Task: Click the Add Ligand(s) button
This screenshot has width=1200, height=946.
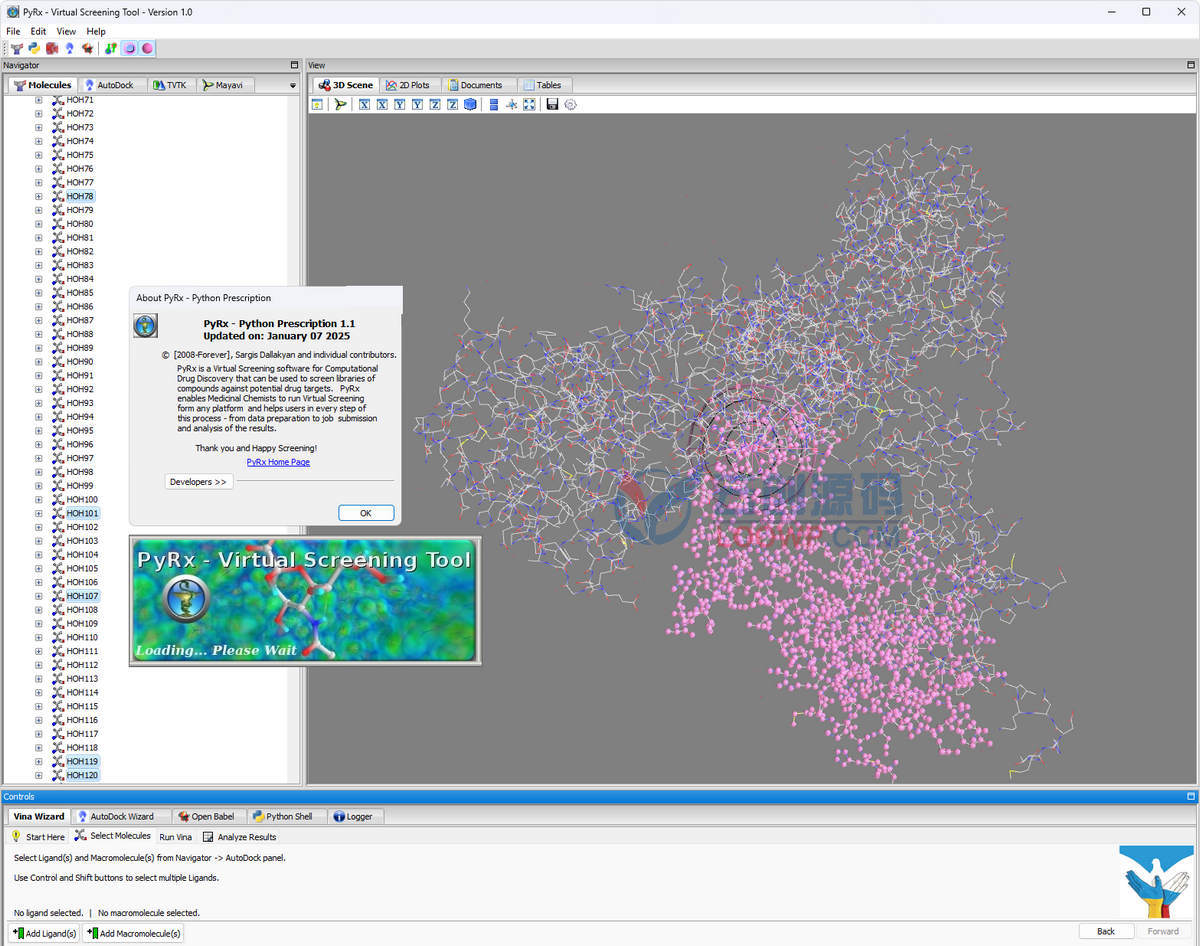Action: coord(44,933)
